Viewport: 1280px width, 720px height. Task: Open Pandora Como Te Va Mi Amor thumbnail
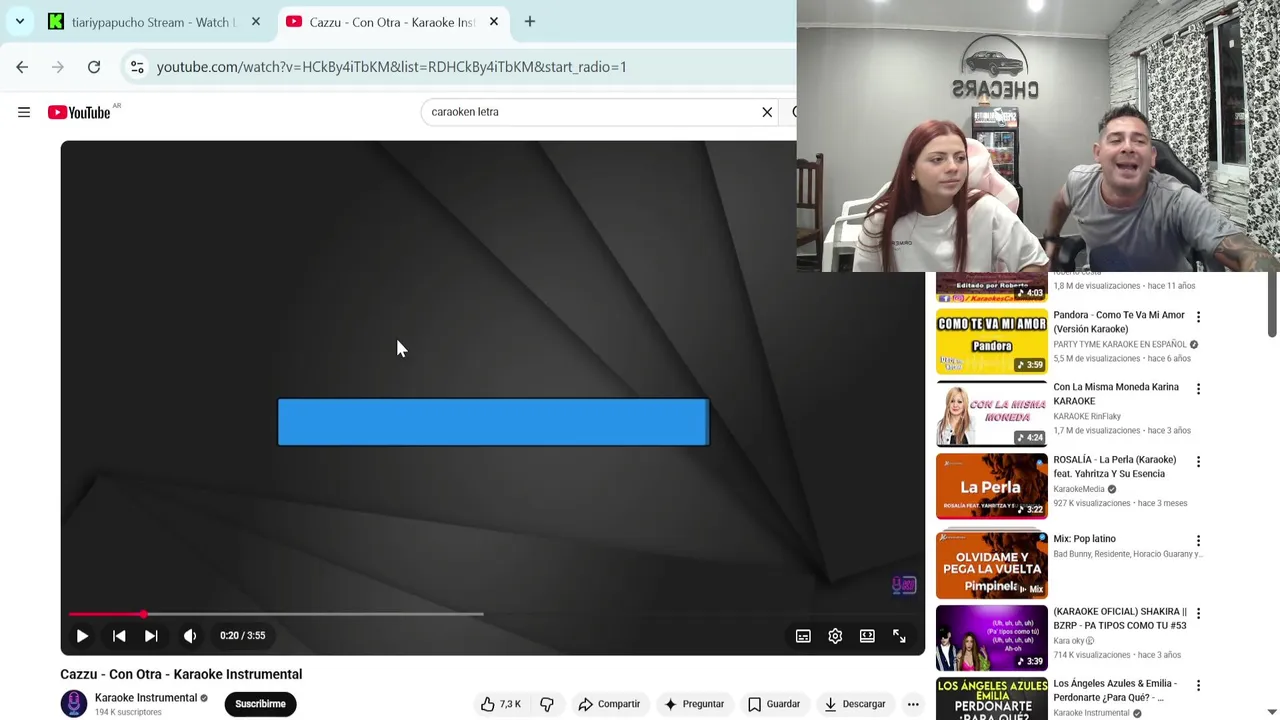pyautogui.click(x=992, y=342)
